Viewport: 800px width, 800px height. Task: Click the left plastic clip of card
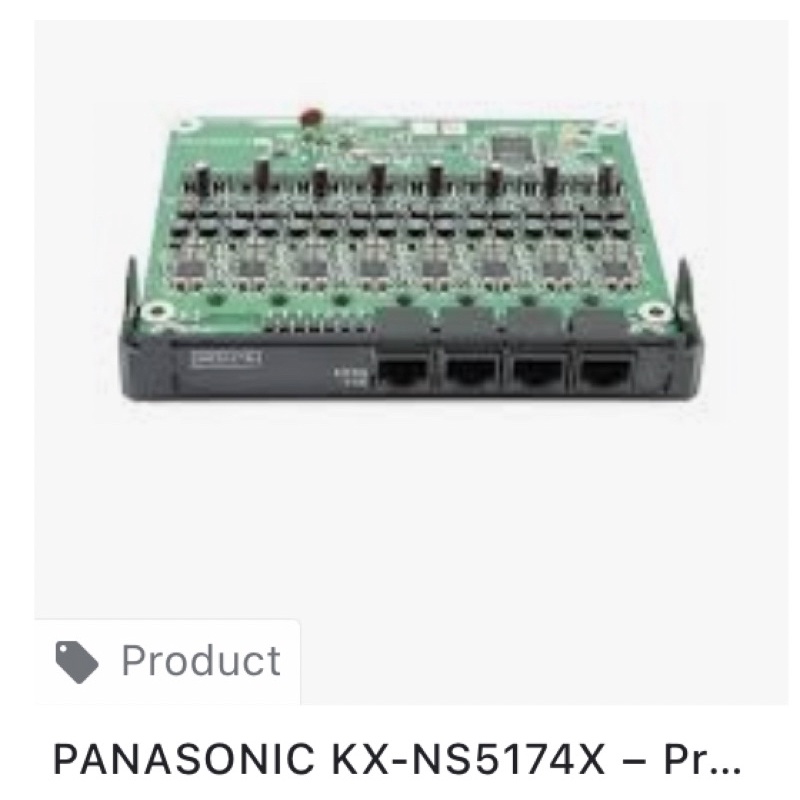(x=132, y=291)
